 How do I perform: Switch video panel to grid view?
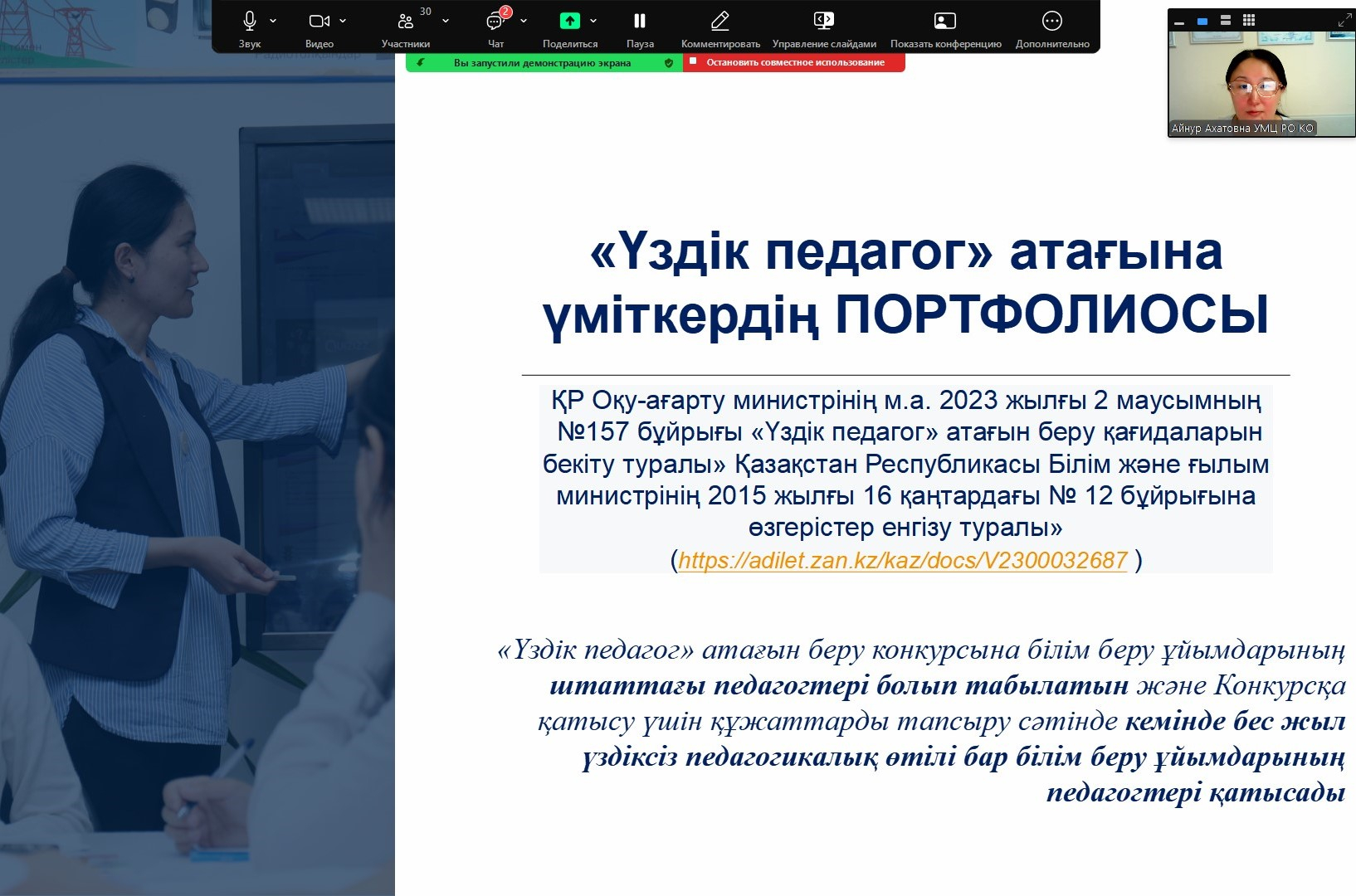1249,20
